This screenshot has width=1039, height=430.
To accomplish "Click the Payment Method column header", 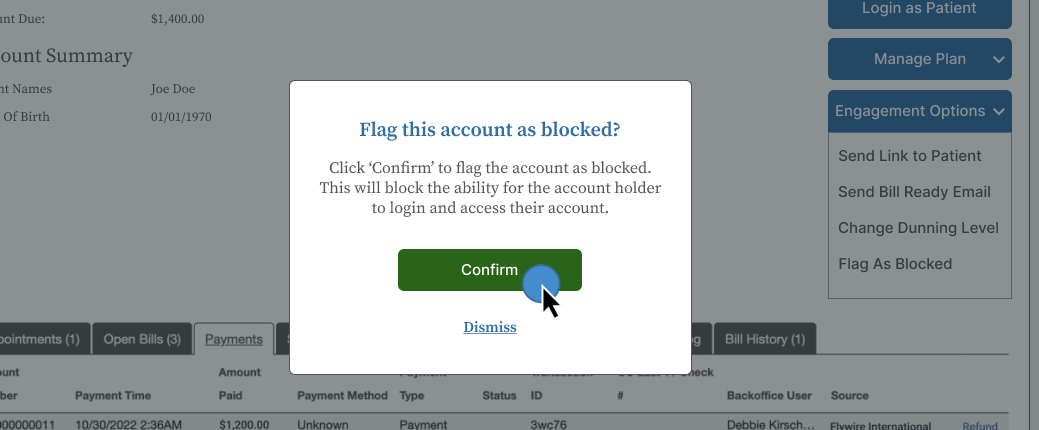I will tap(342, 396).
